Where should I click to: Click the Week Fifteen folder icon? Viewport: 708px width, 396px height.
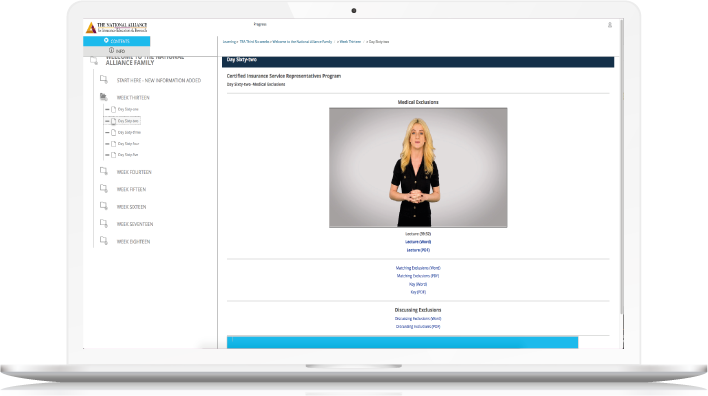(103, 188)
